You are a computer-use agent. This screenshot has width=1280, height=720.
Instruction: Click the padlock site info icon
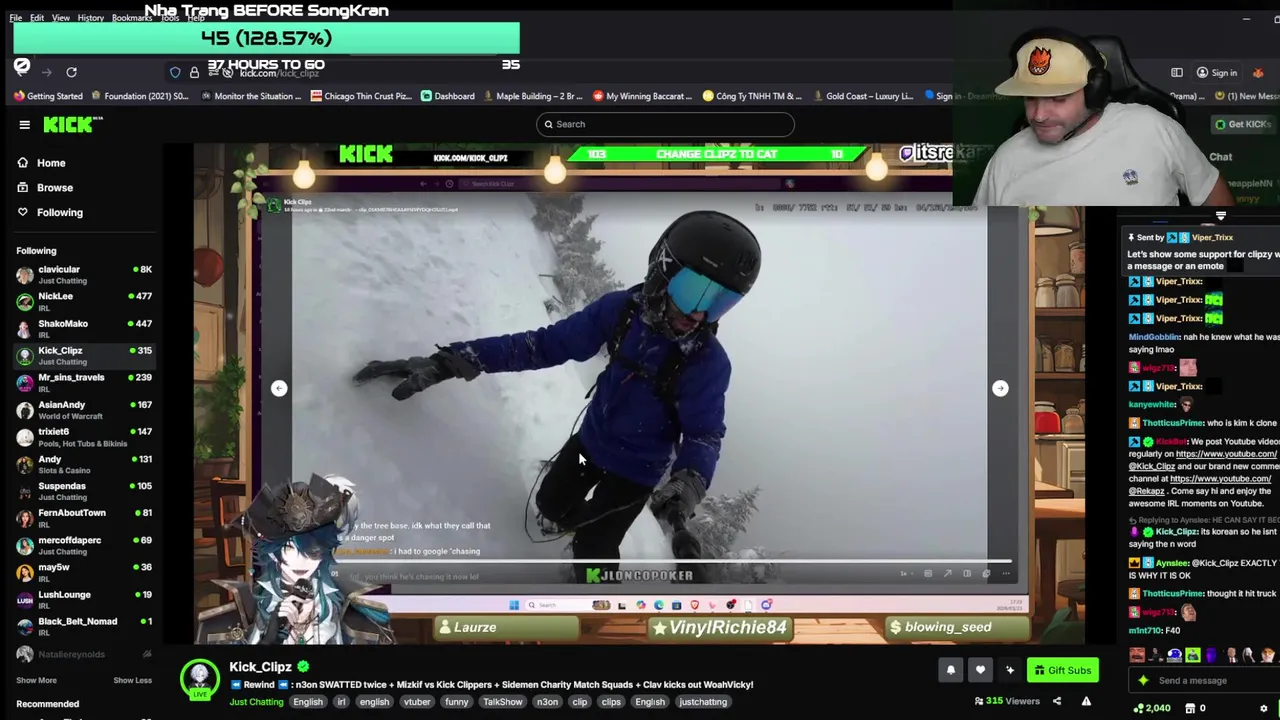[194, 72]
